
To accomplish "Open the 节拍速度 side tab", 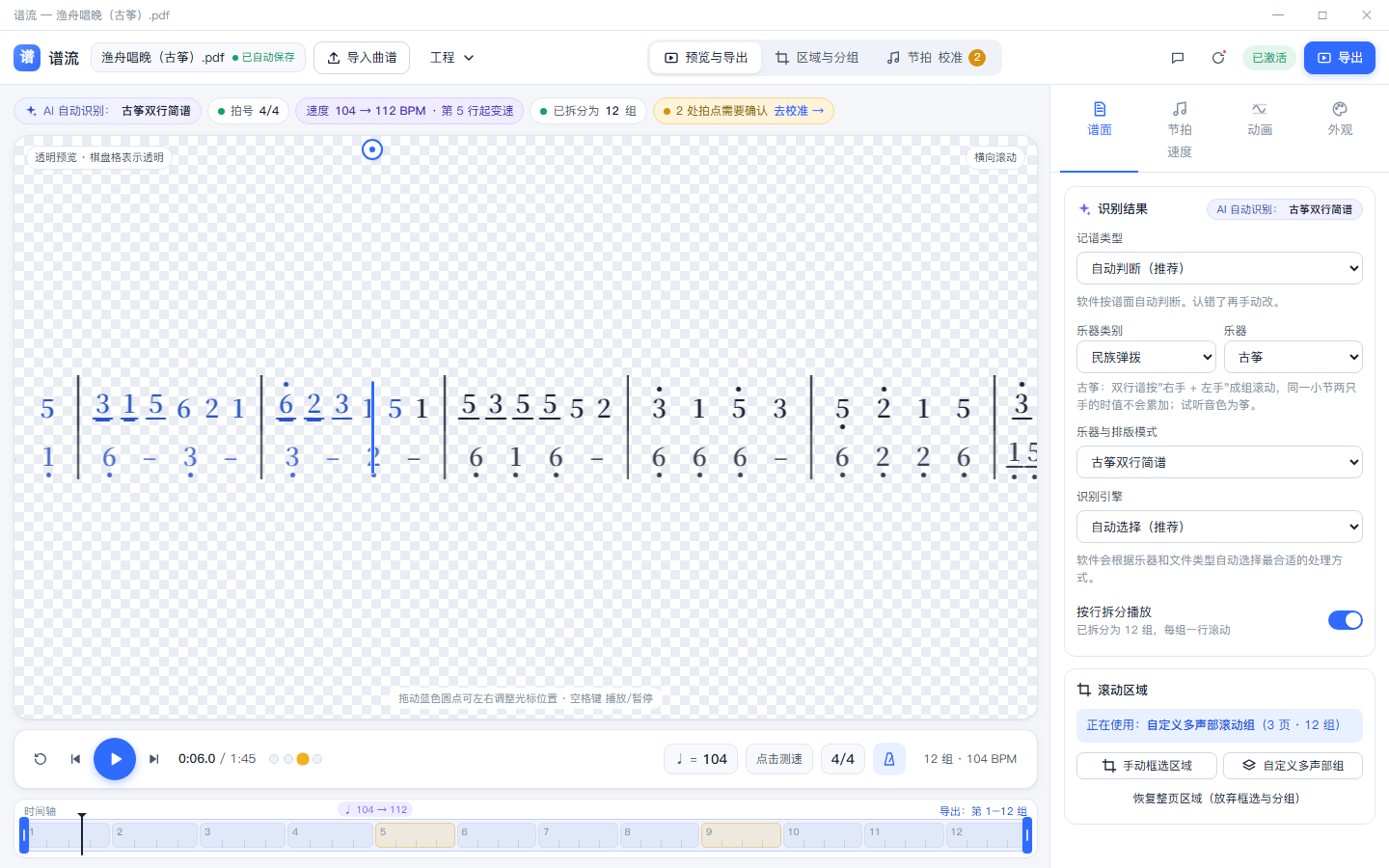I will (1180, 130).
